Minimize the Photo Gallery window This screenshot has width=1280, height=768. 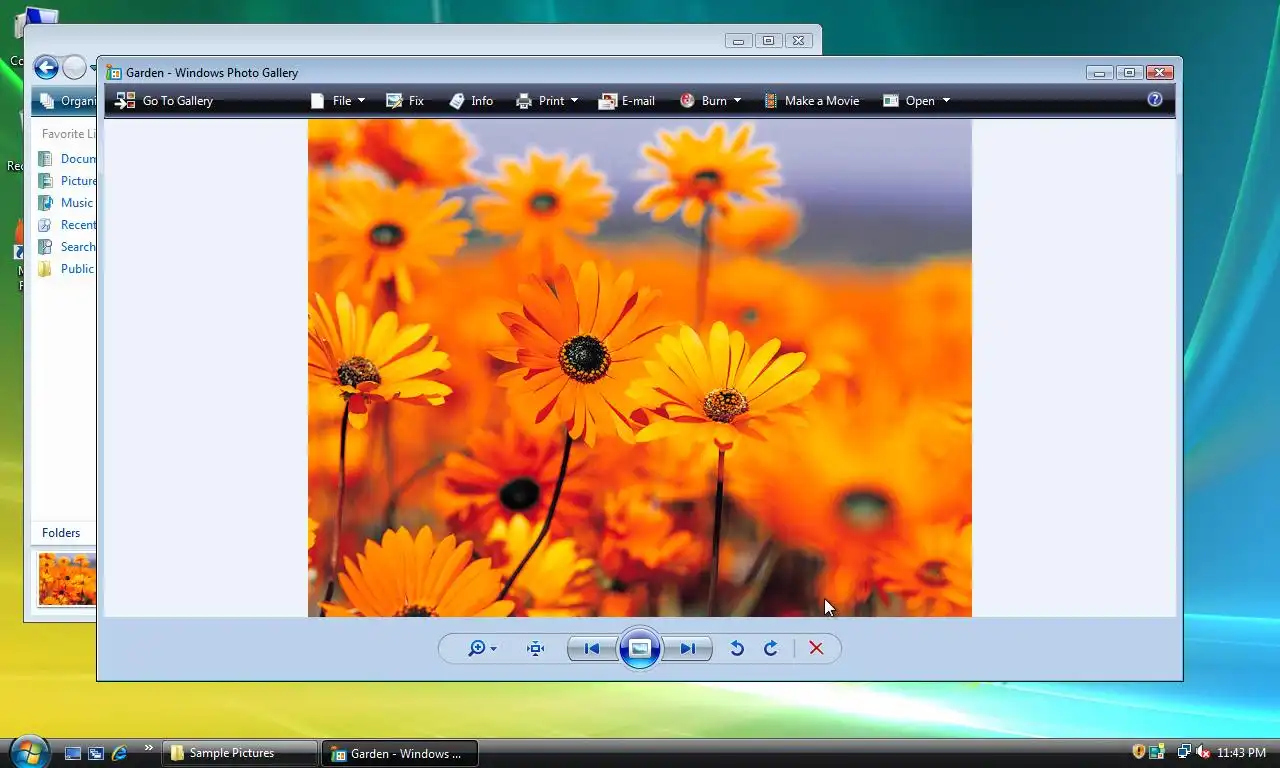coord(1100,72)
